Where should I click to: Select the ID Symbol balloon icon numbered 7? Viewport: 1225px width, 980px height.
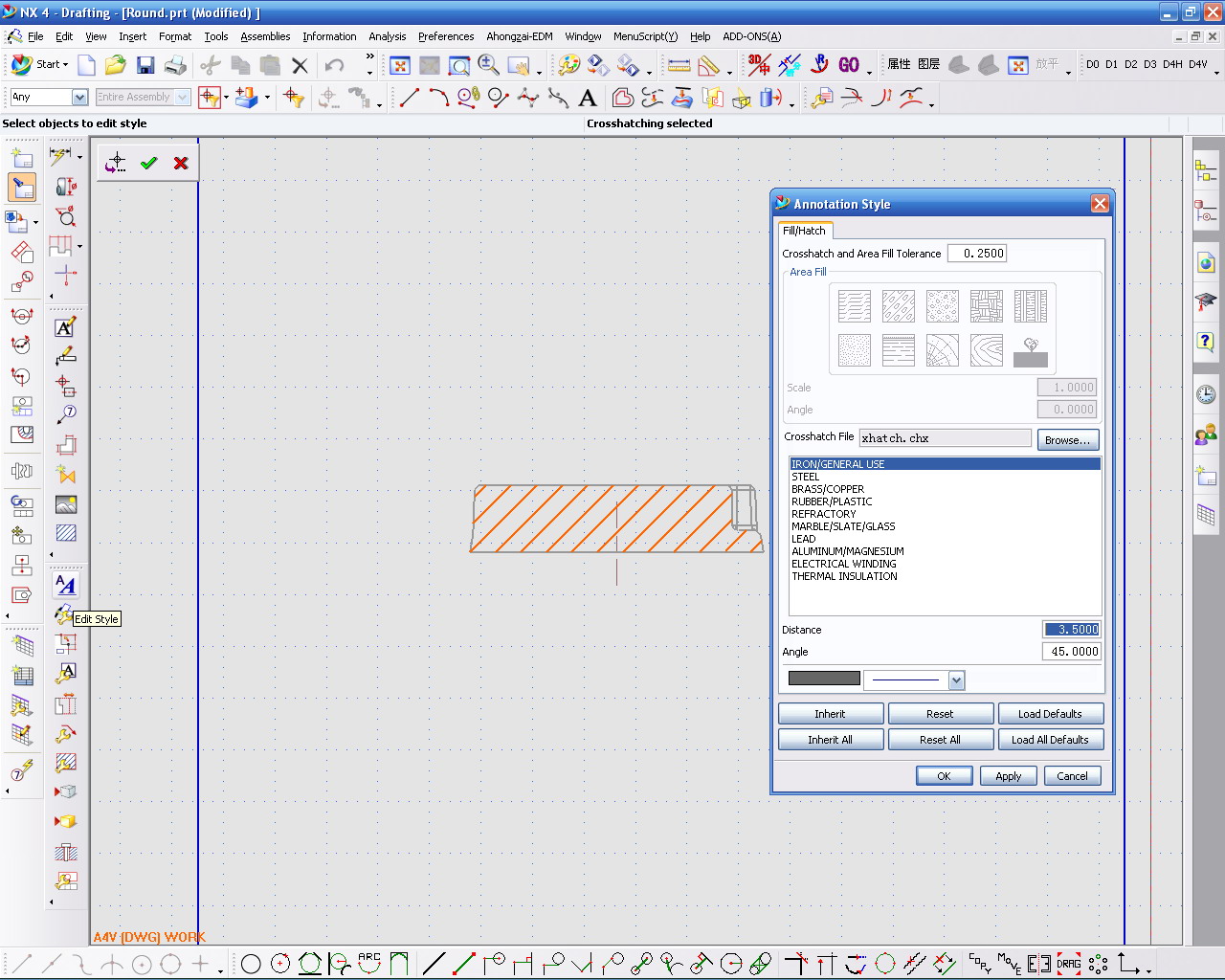[x=66, y=414]
